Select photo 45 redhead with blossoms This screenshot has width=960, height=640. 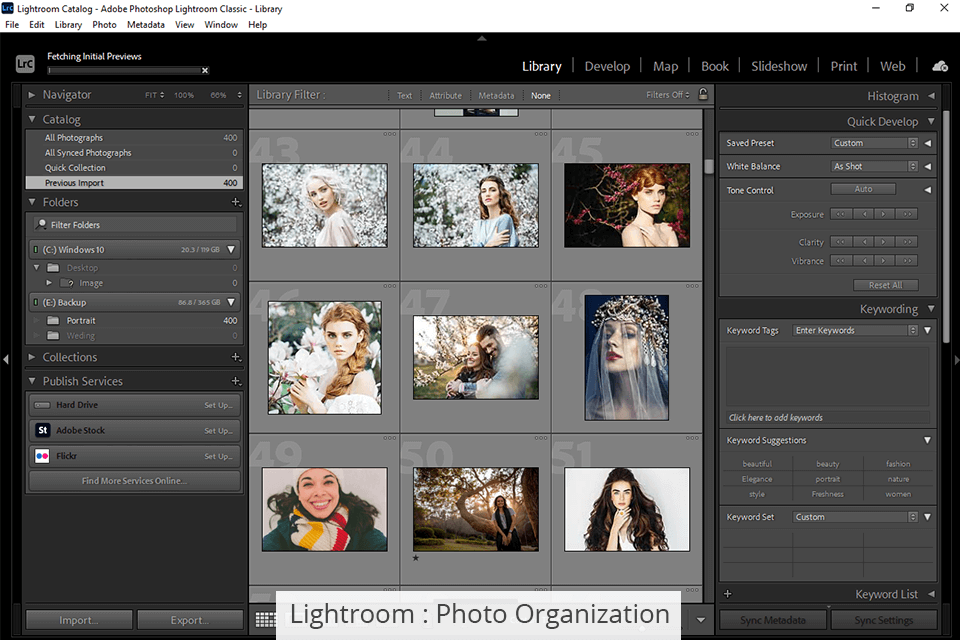coord(627,205)
